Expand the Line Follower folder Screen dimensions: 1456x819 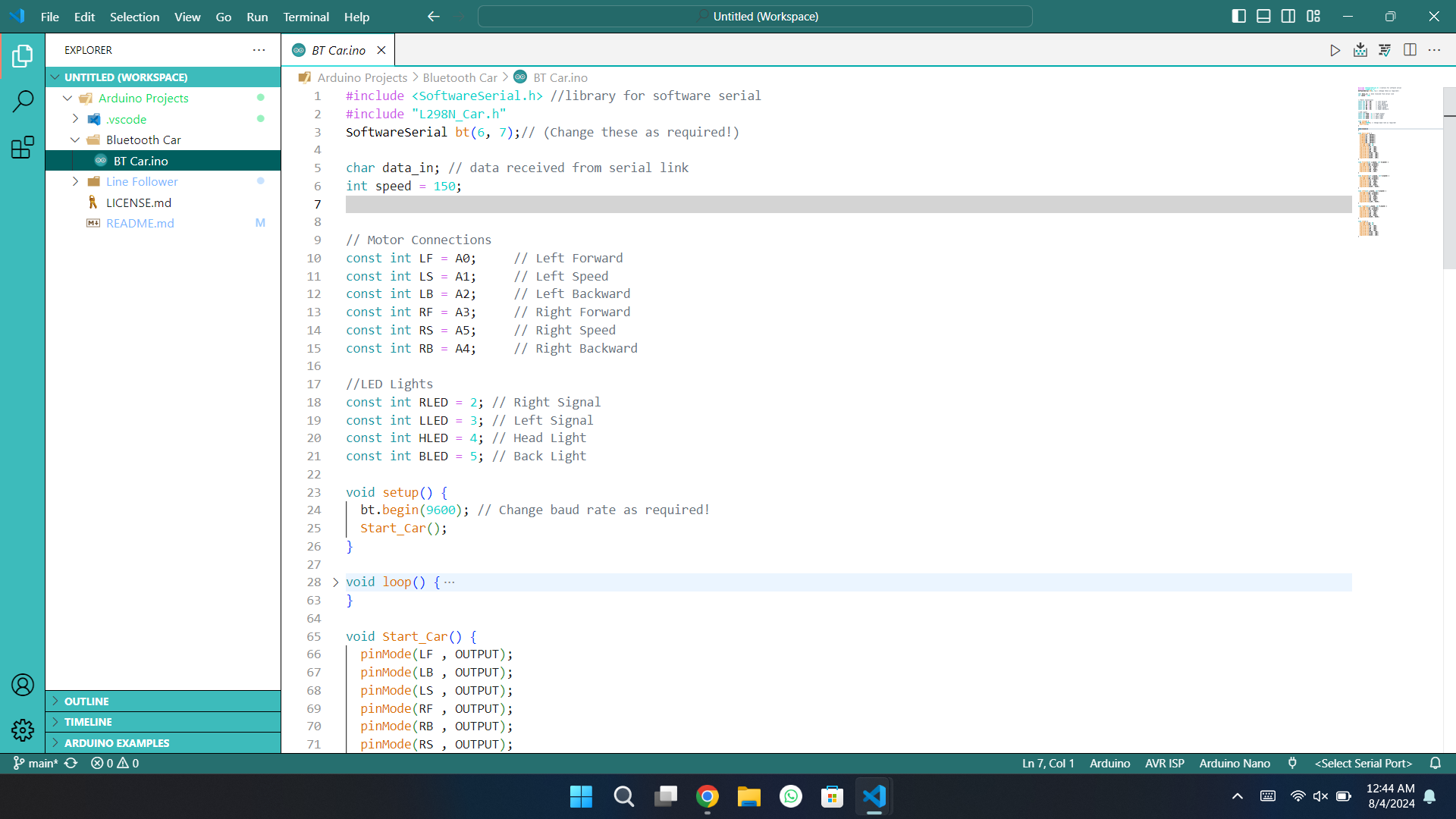[142, 181]
